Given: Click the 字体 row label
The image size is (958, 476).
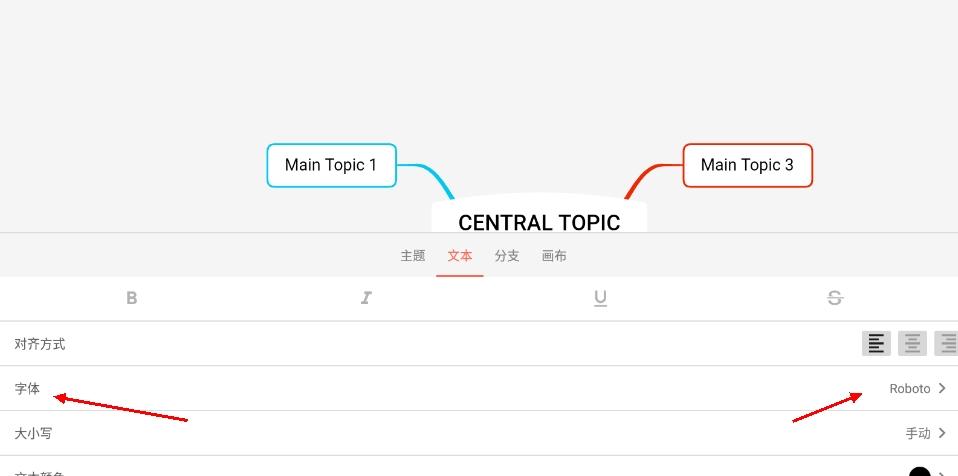Looking at the screenshot, I should click(27, 388).
